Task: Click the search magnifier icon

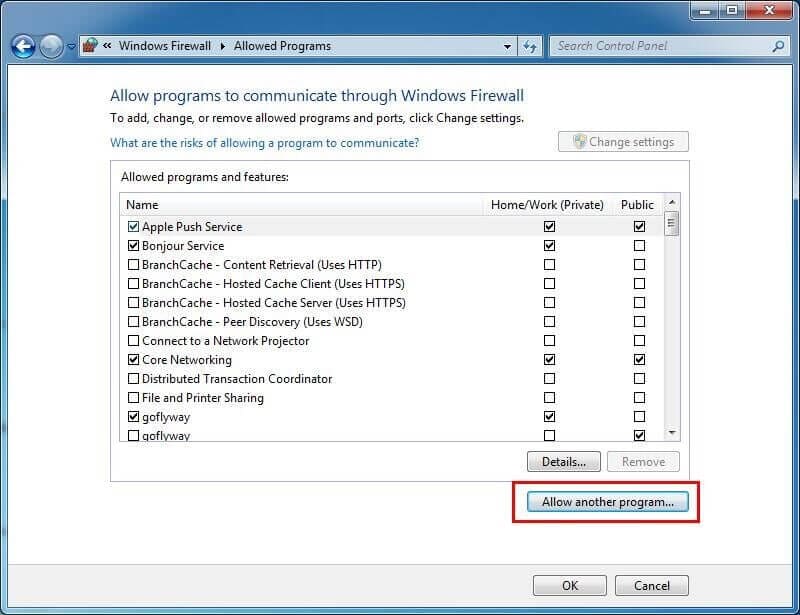Action: (x=778, y=46)
